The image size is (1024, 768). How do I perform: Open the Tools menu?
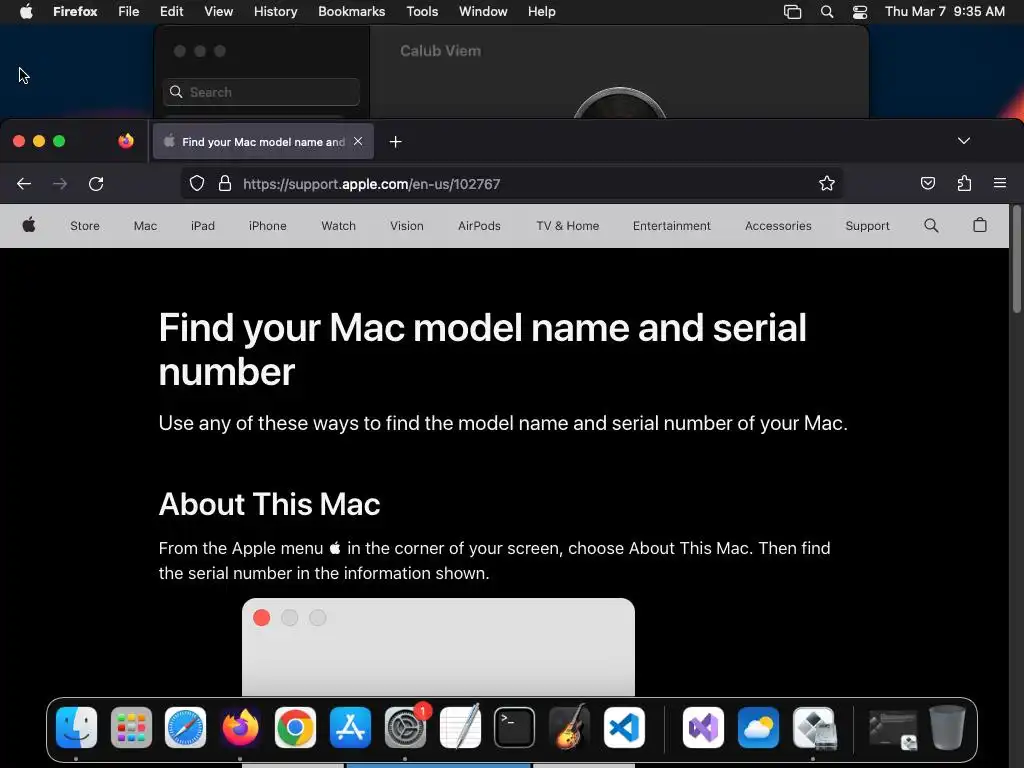point(422,11)
